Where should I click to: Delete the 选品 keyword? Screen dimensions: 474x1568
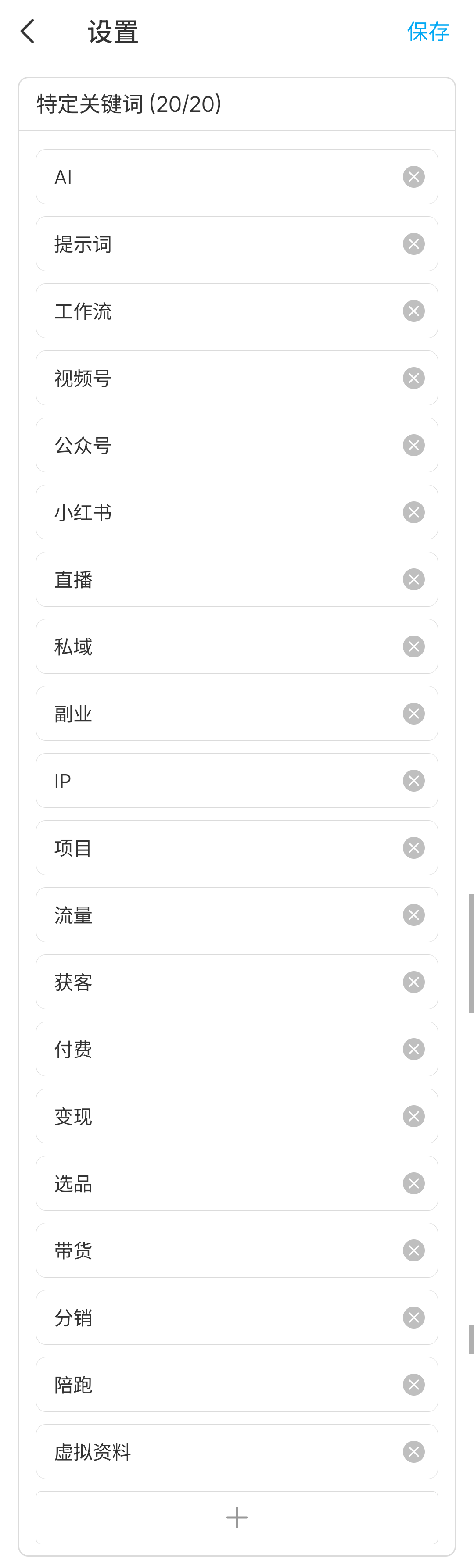[x=414, y=1183]
